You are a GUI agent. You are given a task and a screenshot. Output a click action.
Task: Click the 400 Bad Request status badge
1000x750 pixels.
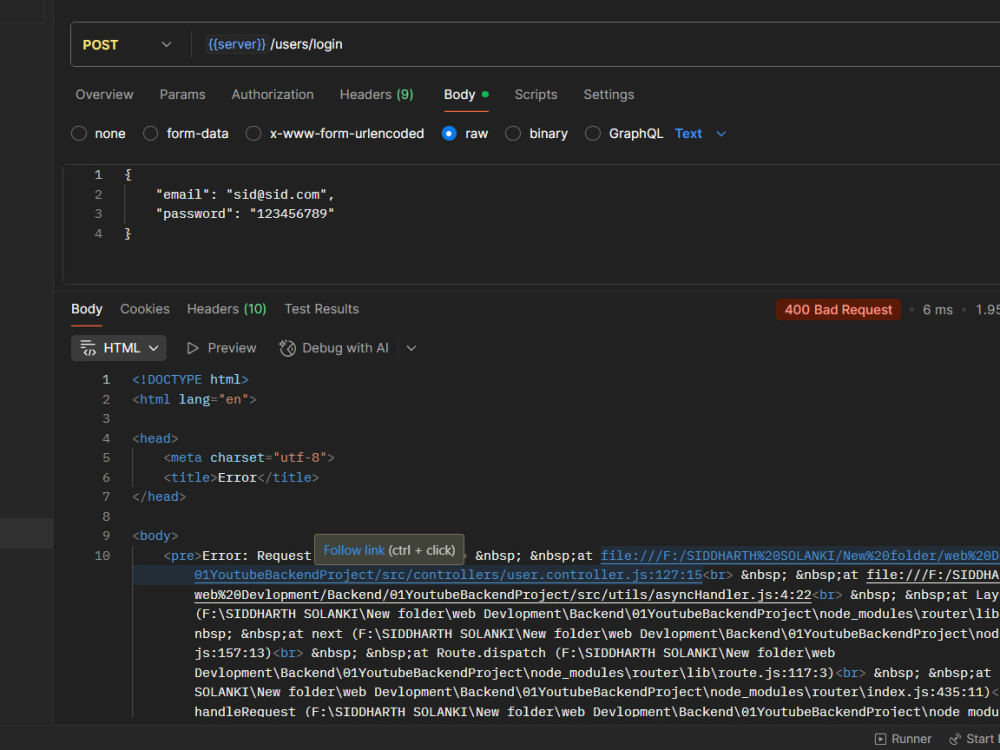pyautogui.click(x=838, y=310)
